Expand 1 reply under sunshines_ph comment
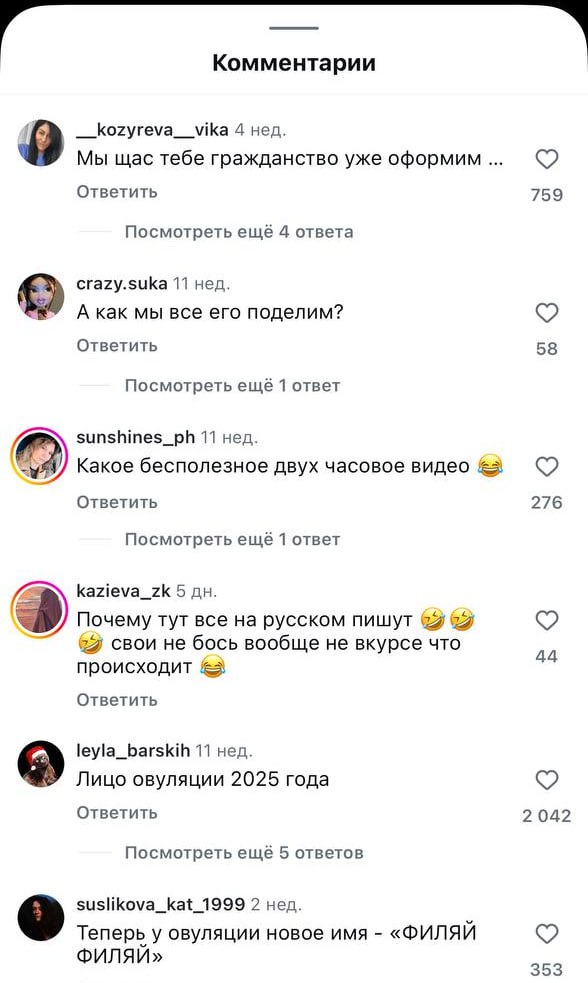This screenshot has height=983, width=588. tap(233, 539)
